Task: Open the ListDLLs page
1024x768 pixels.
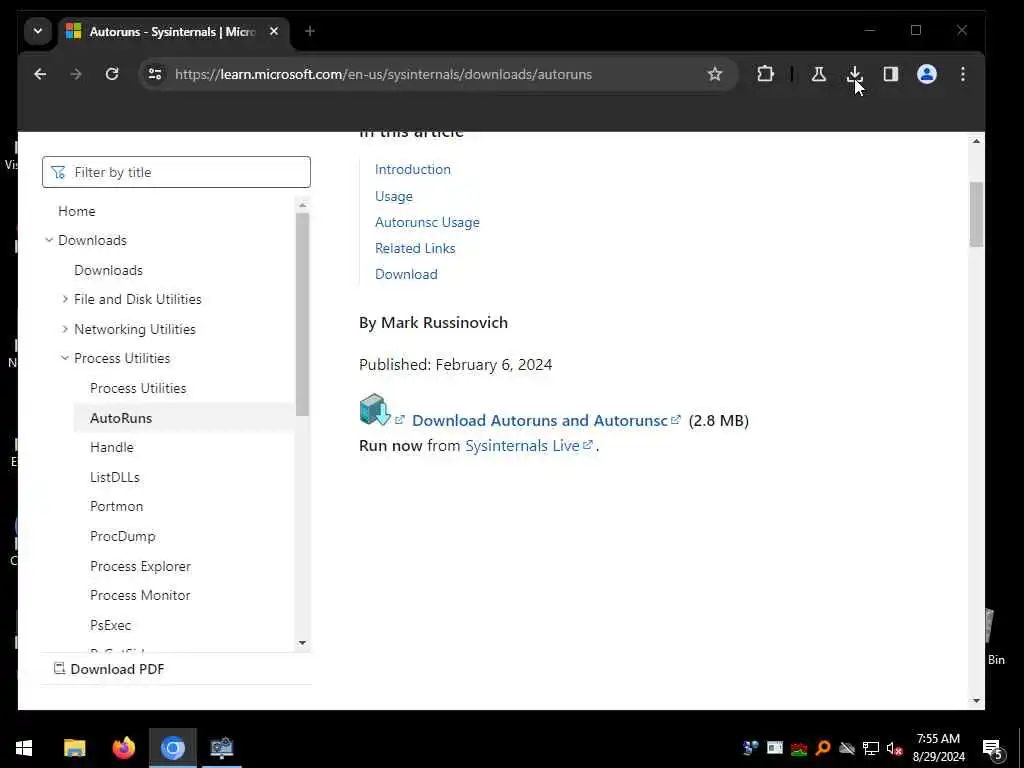Action: click(x=115, y=477)
